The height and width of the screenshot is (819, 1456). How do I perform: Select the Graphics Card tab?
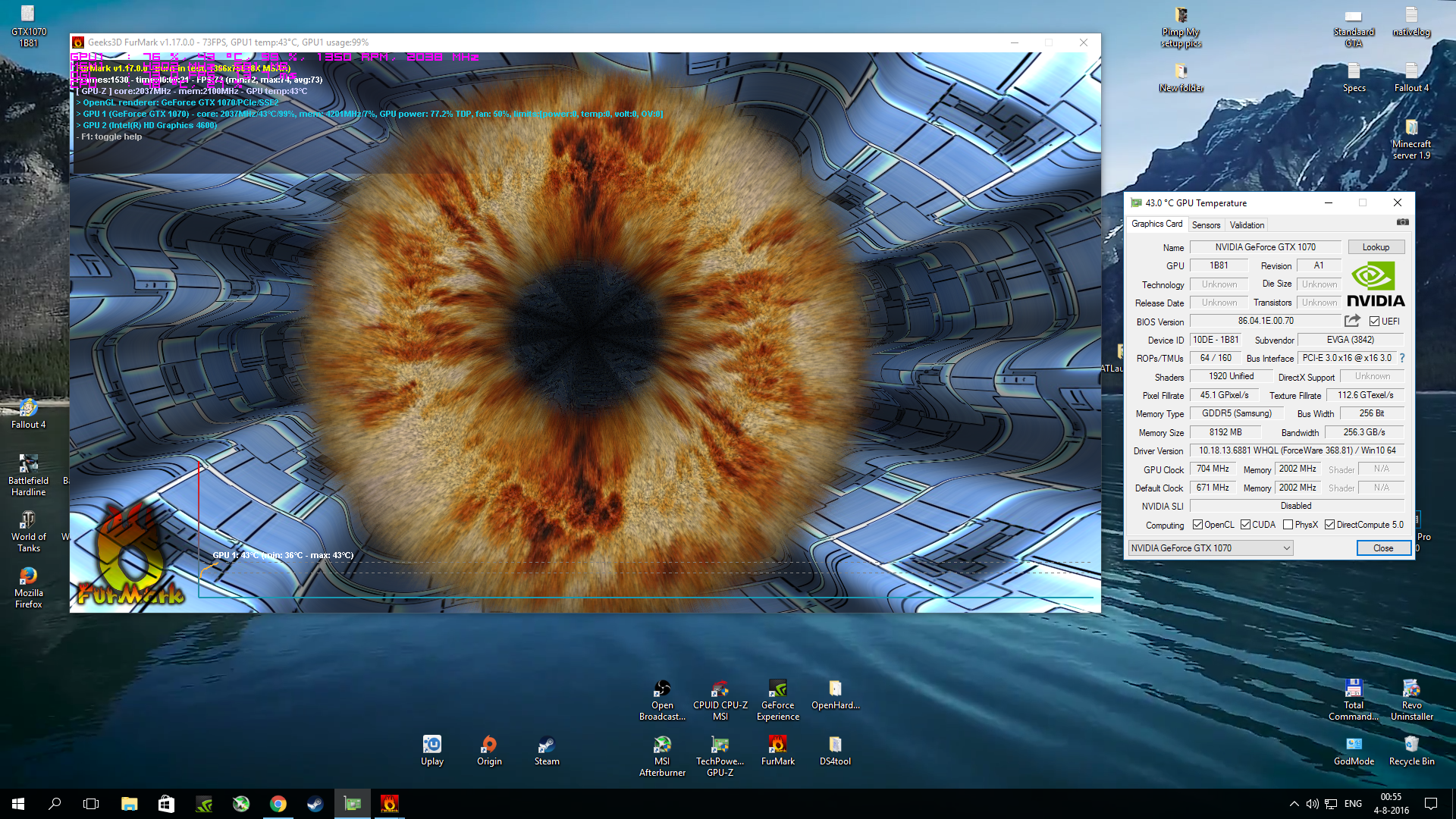point(1156,224)
